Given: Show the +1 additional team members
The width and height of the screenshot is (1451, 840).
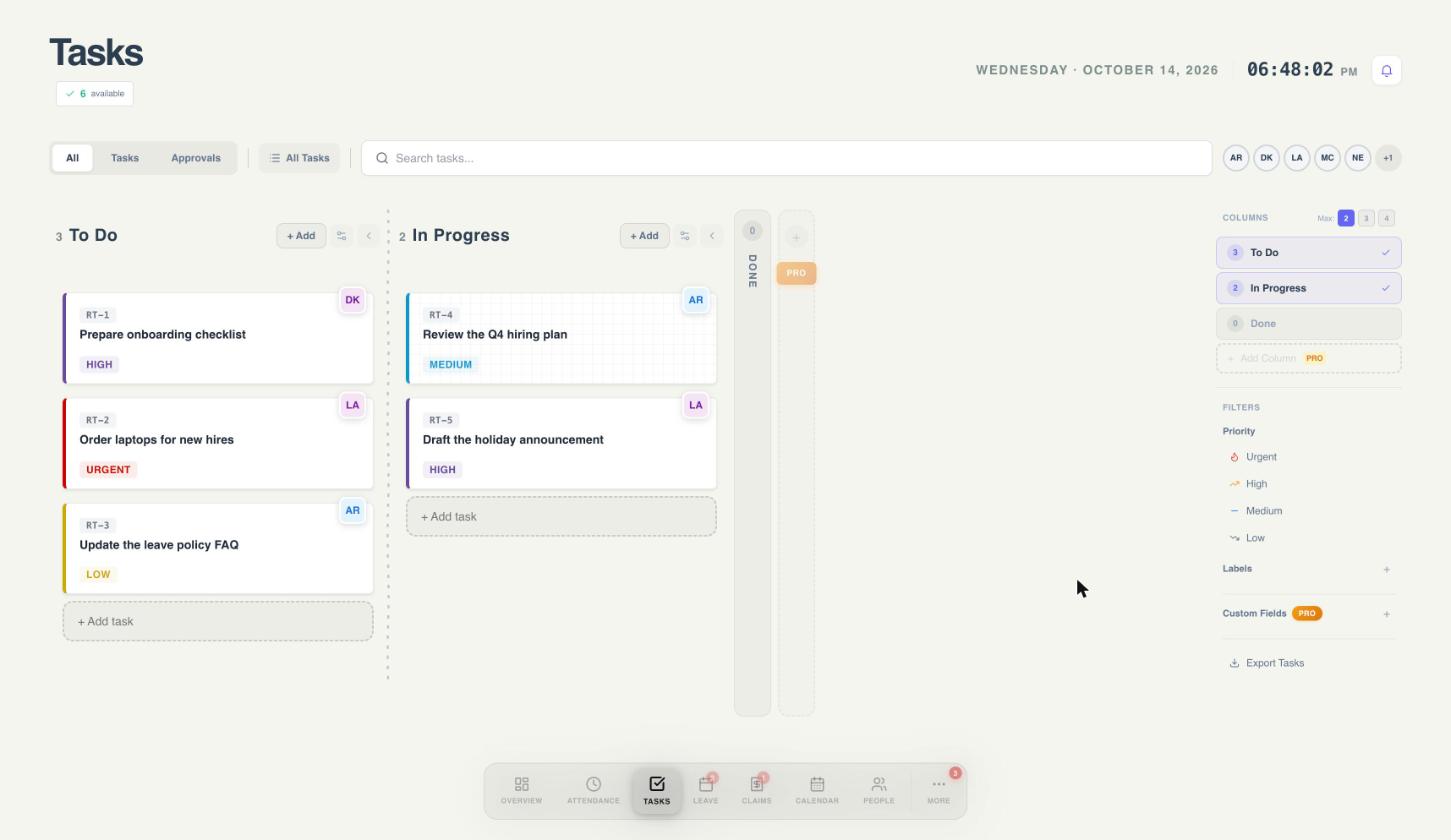Looking at the screenshot, I should 1388,158.
